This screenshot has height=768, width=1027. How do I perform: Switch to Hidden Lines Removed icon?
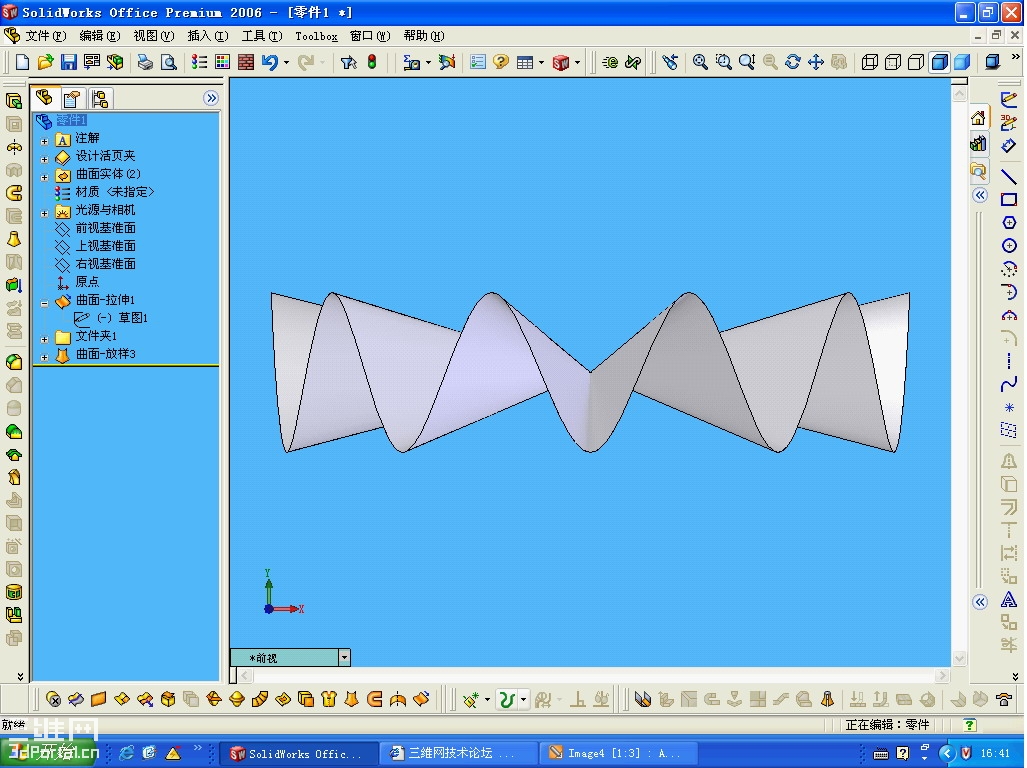click(916, 62)
